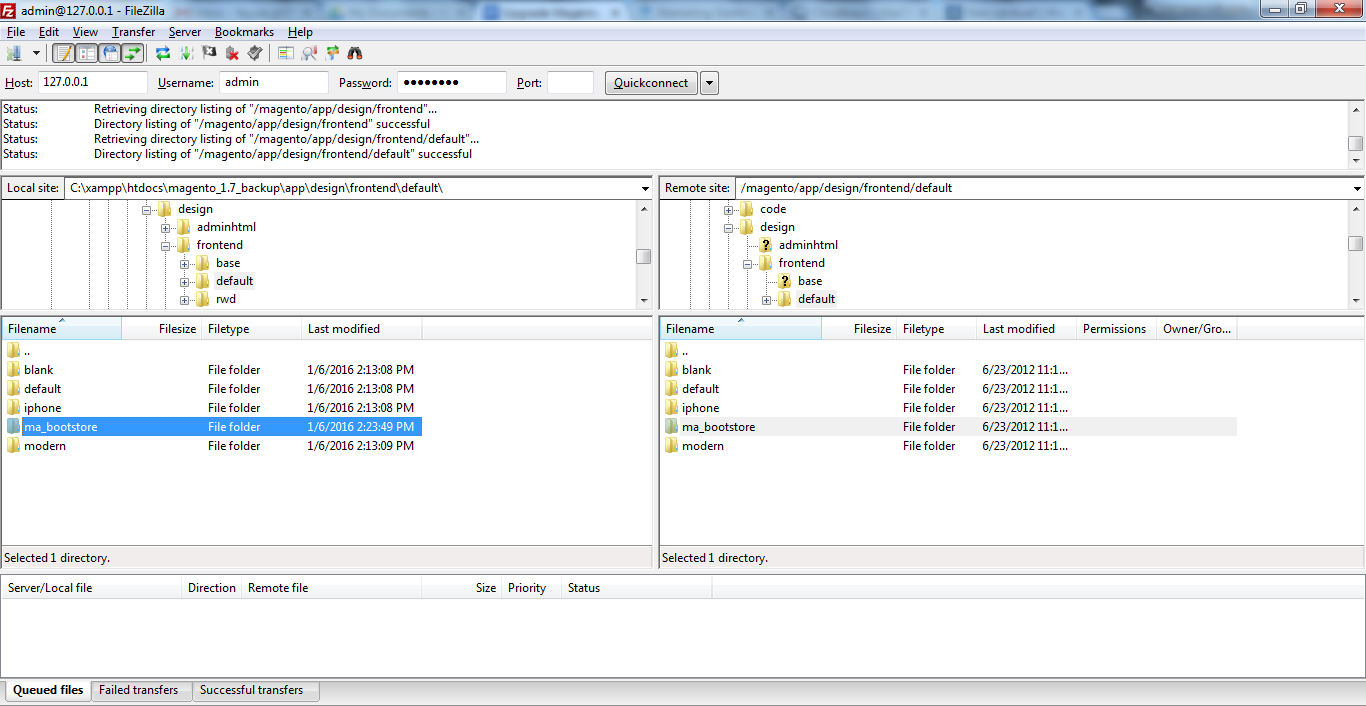Click the remote tree vertical scrollbar
Screen dimensions: 1366x706
coord(1355,254)
